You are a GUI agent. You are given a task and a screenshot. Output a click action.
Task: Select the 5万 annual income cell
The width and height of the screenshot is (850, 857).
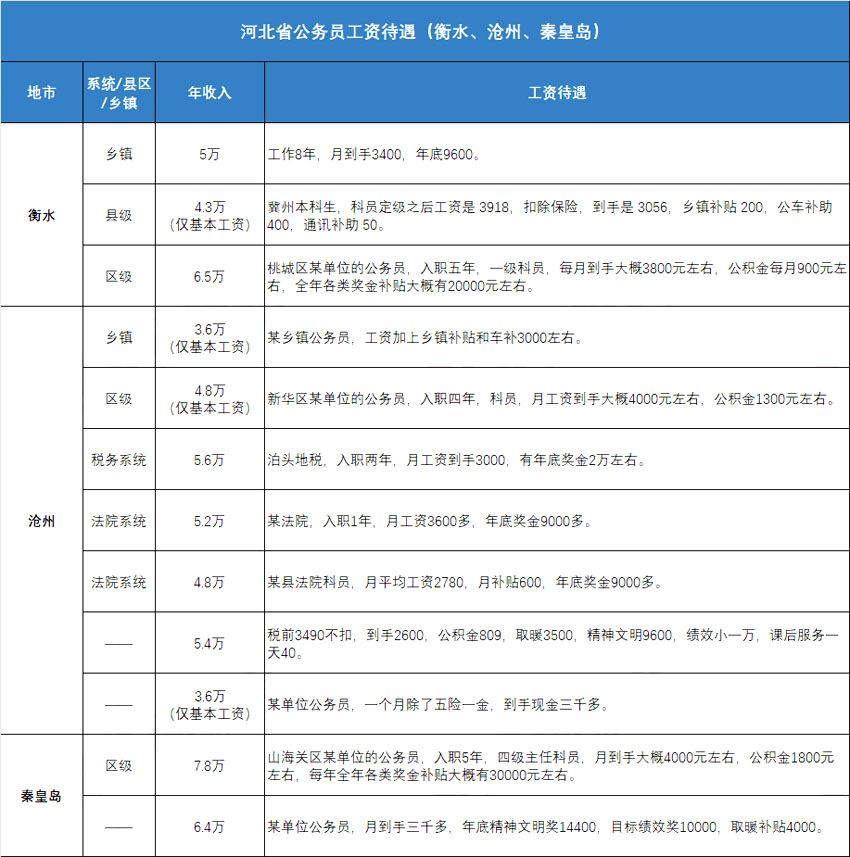click(x=210, y=155)
